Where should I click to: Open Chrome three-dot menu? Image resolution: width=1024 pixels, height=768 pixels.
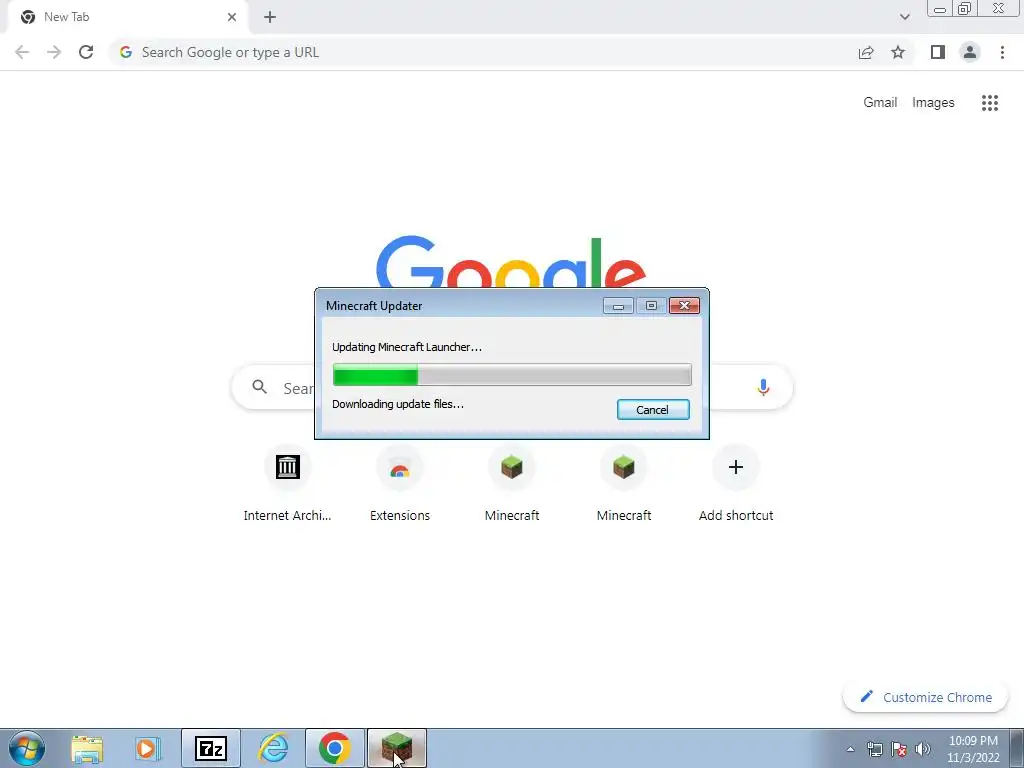pyautogui.click(x=1002, y=52)
